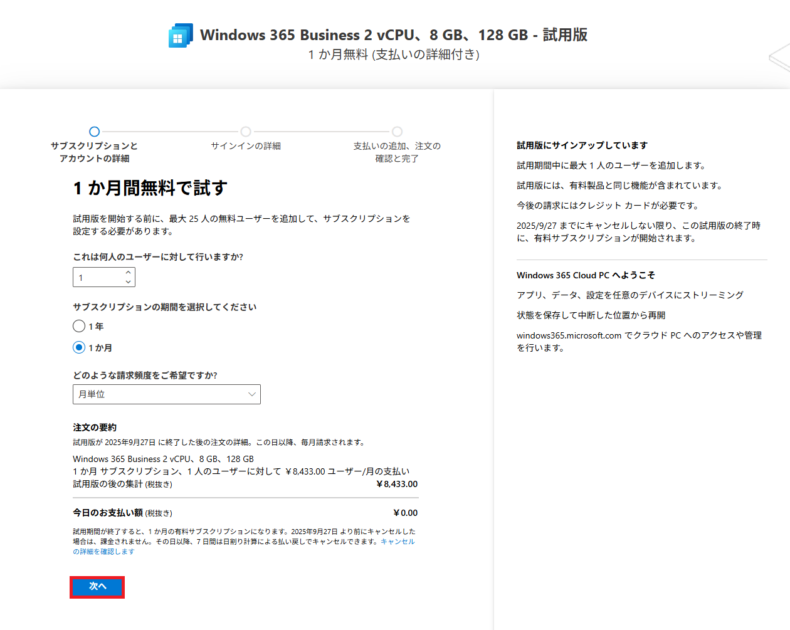The width and height of the screenshot is (790, 630).
Task: Click step circle サインインの詳細
Action: 245,132
